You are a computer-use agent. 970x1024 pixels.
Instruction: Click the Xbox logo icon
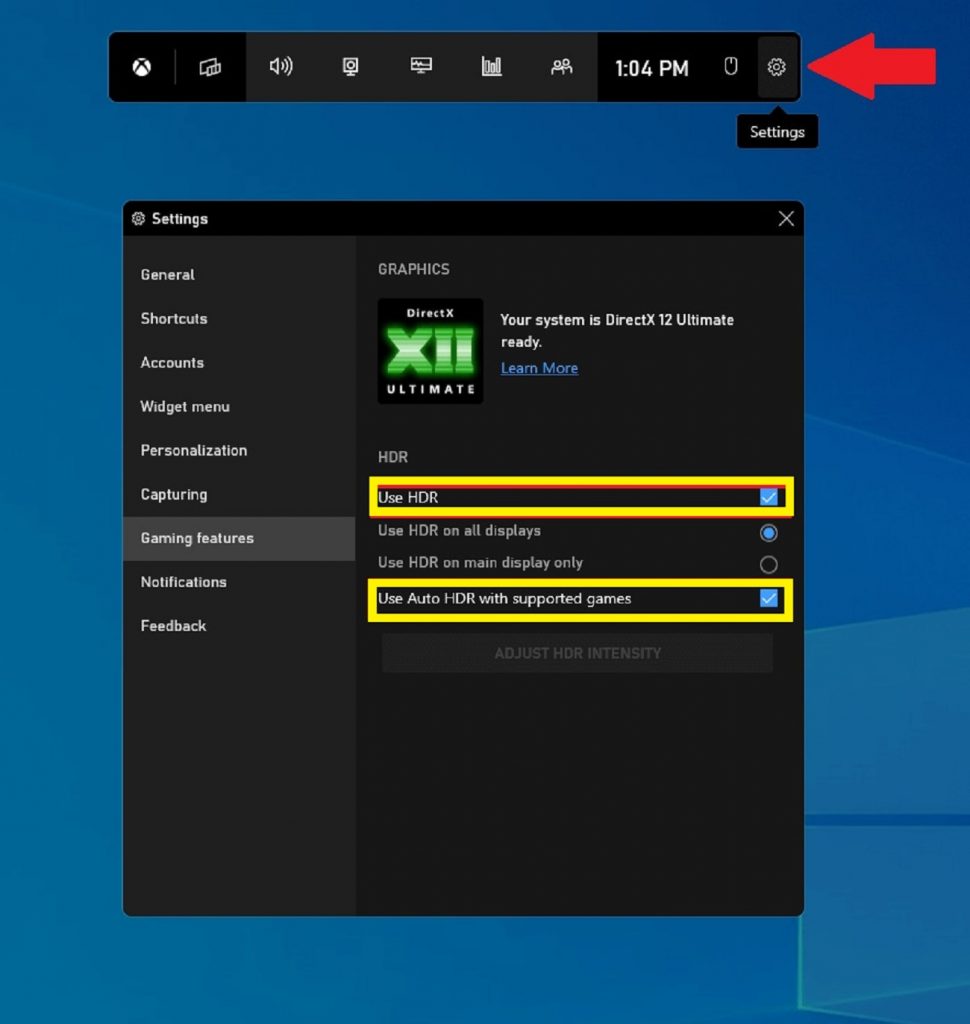point(142,68)
